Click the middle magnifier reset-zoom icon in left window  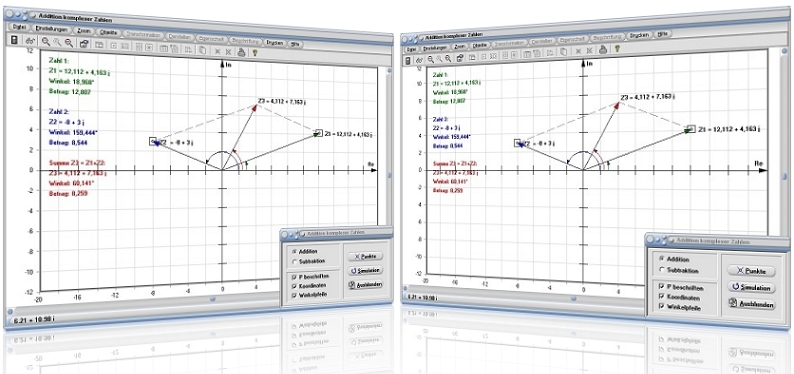(x=57, y=42)
